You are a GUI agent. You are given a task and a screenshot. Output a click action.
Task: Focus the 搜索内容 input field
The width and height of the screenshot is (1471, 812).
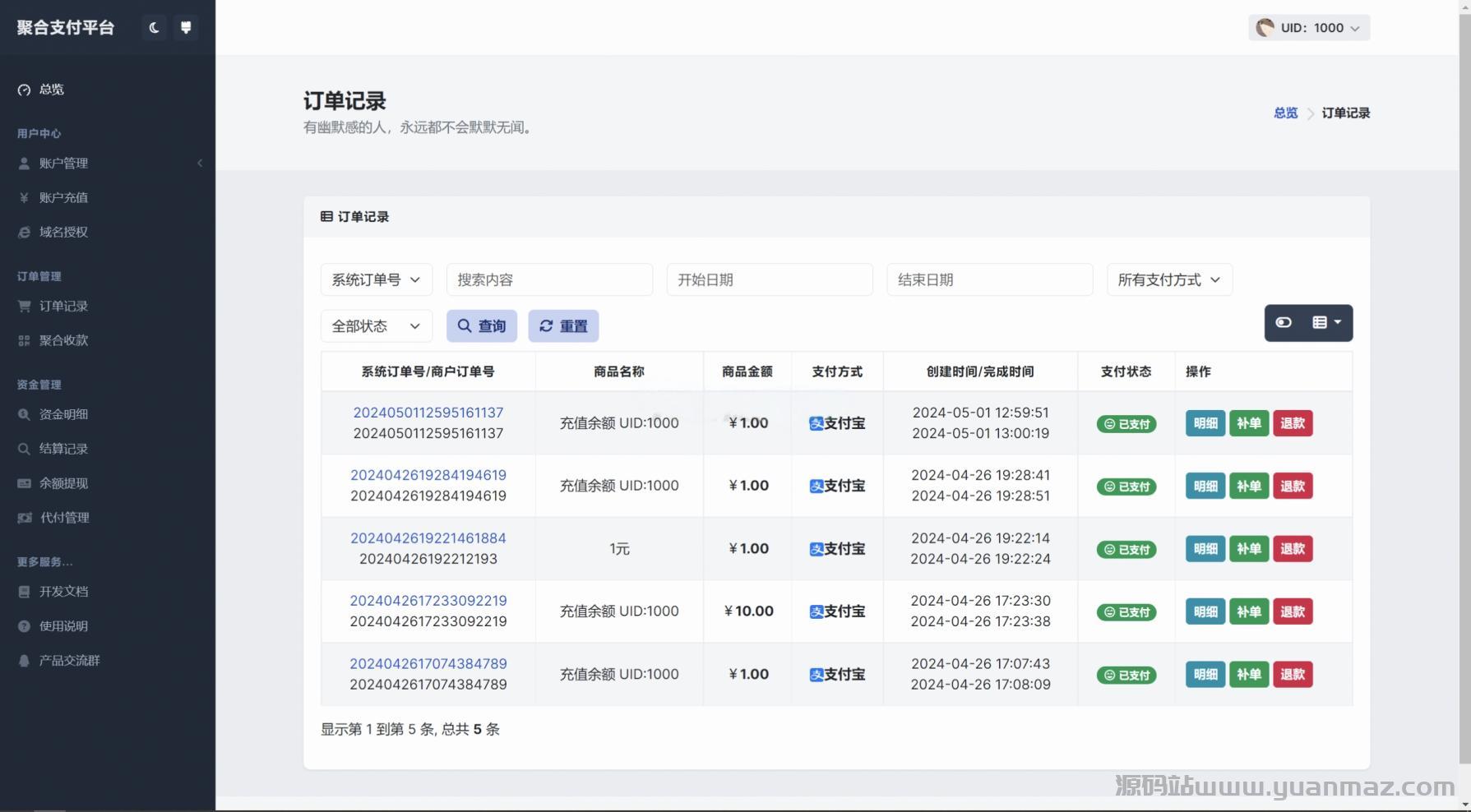click(x=548, y=280)
